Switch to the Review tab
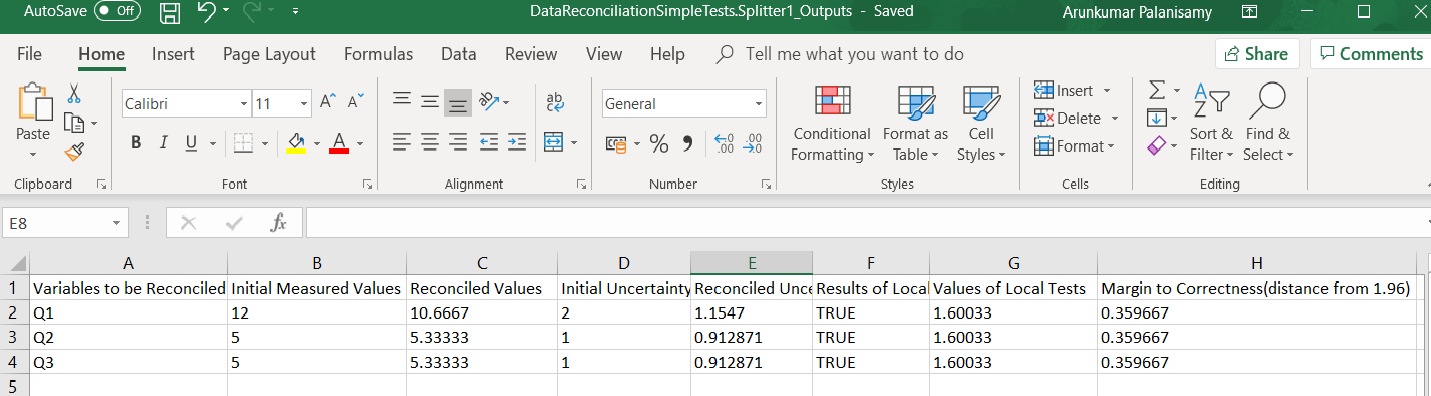The image size is (1431, 396). pos(531,54)
